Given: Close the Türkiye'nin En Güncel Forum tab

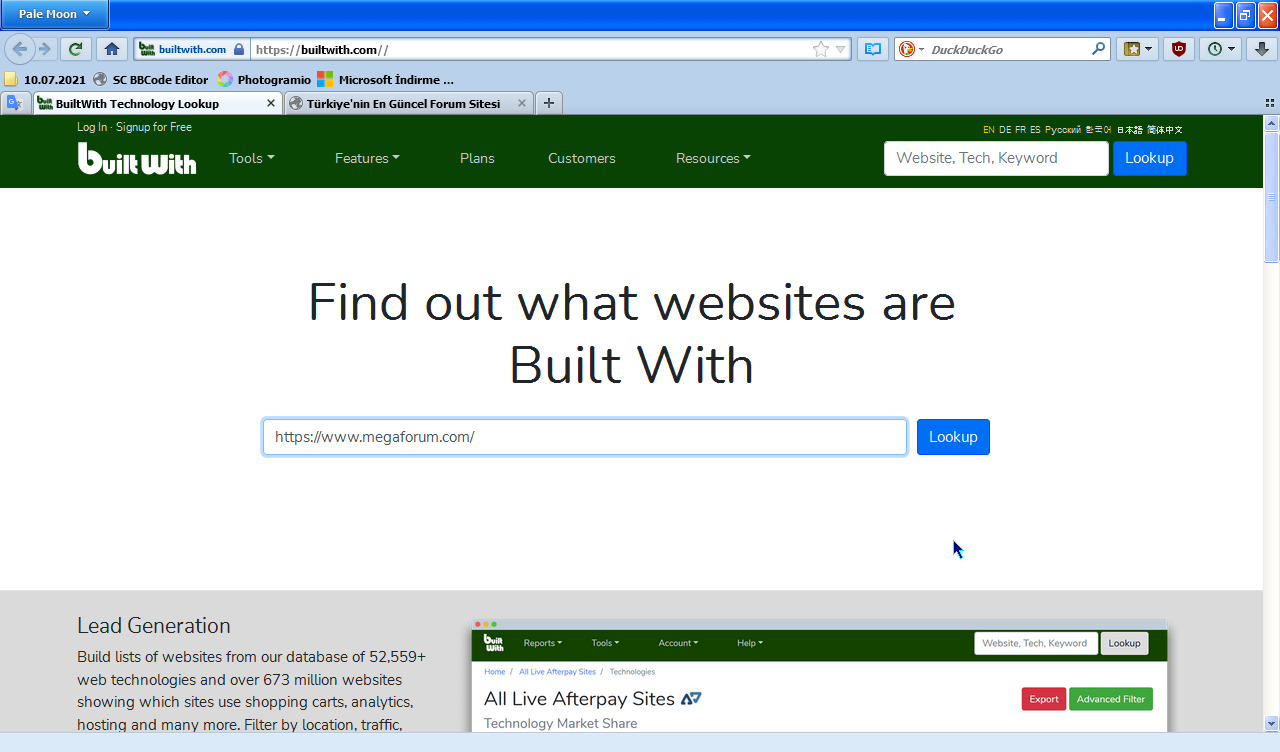Looking at the screenshot, I should click(522, 103).
